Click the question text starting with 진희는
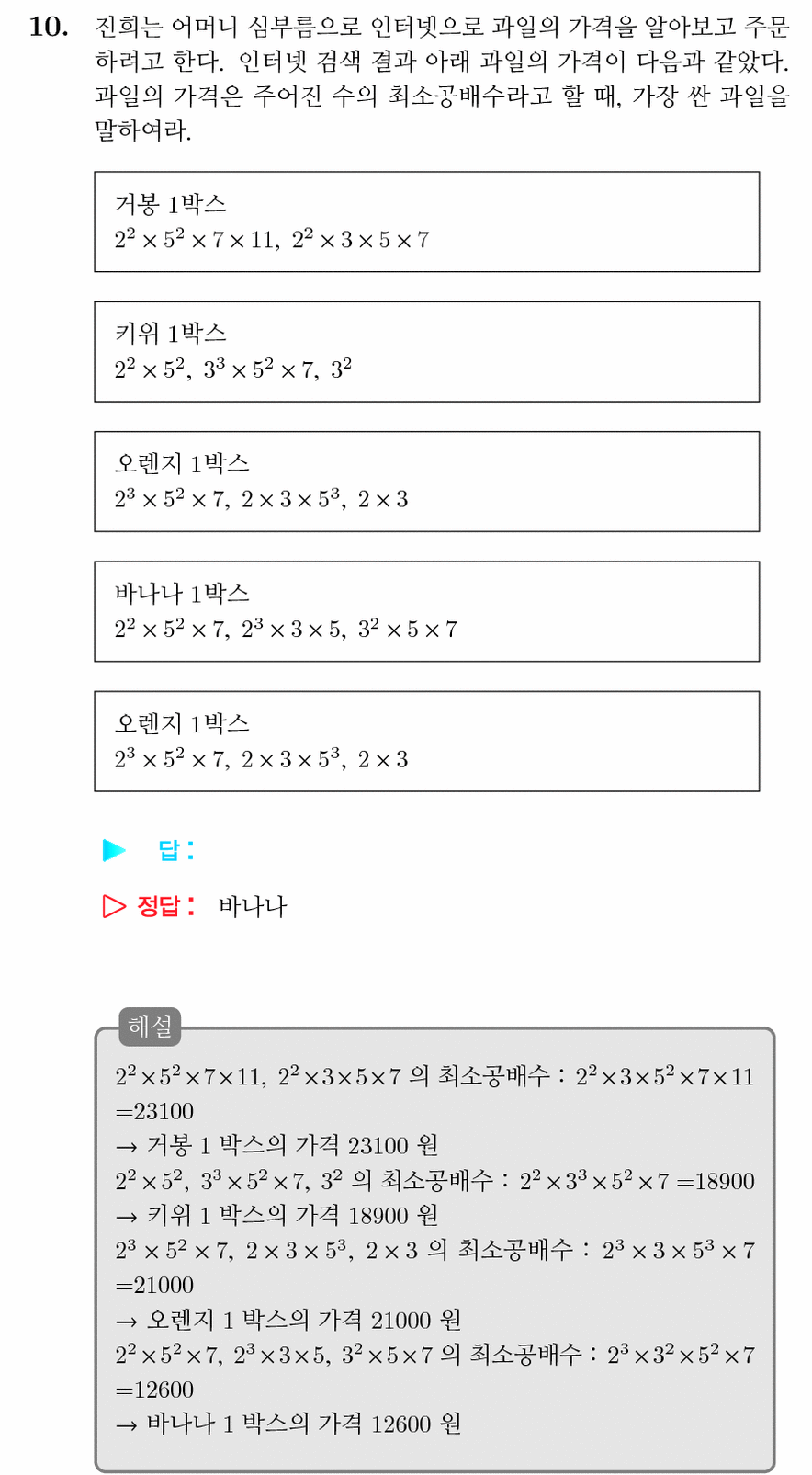Viewport: 812px width, 1475px height. pos(442,79)
